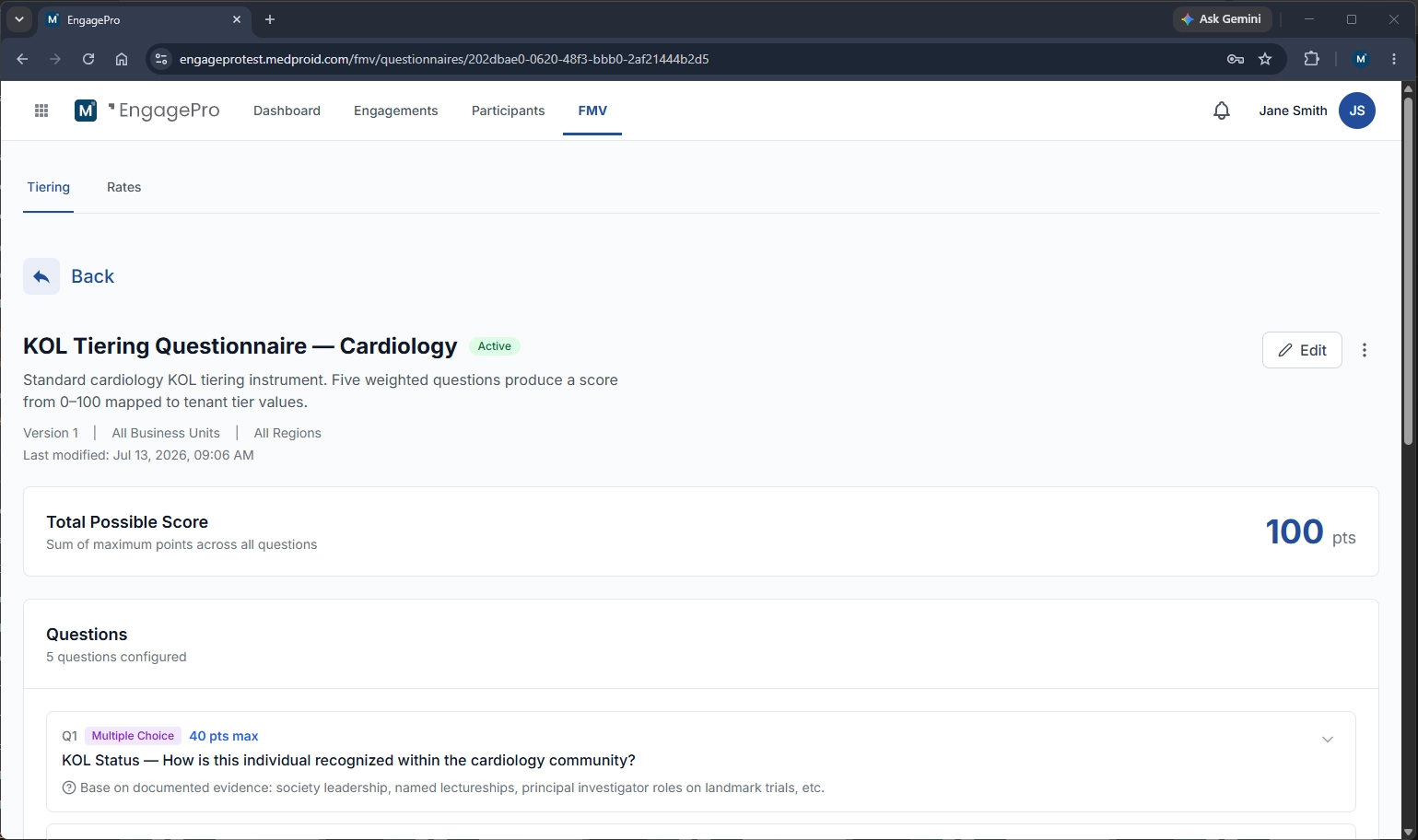Image resolution: width=1418 pixels, height=840 pixels.
Task: Click the All Regions text
Action: point(287,433)
